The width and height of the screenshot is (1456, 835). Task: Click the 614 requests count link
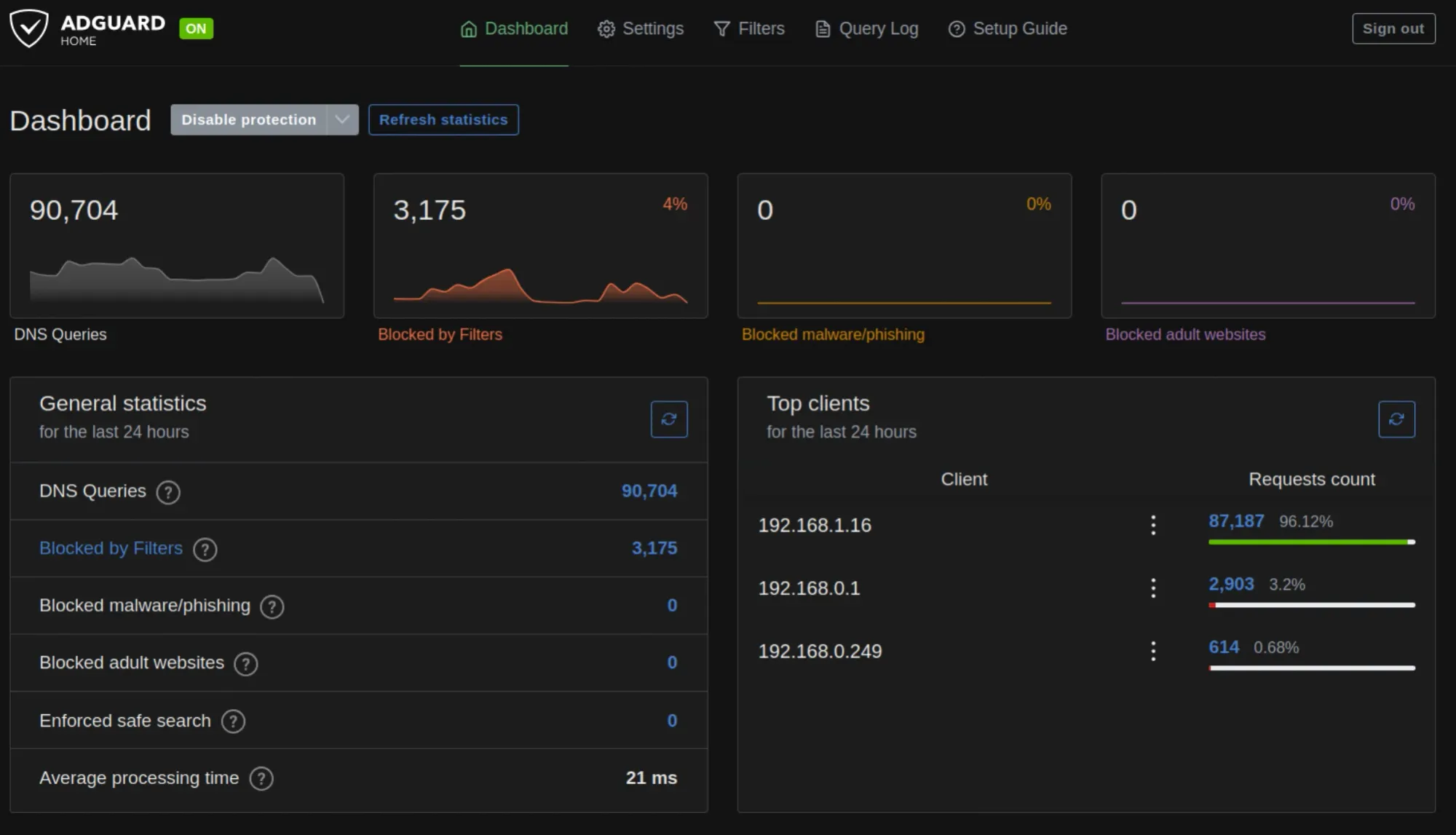[1224, 647]
